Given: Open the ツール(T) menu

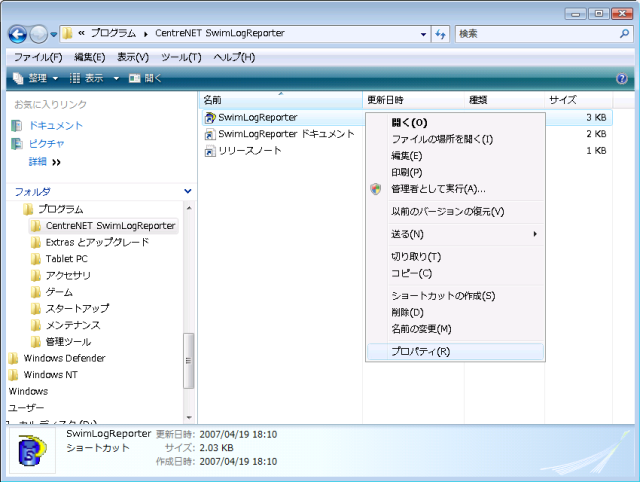Looking at the screenshot, I should (181, 57).
